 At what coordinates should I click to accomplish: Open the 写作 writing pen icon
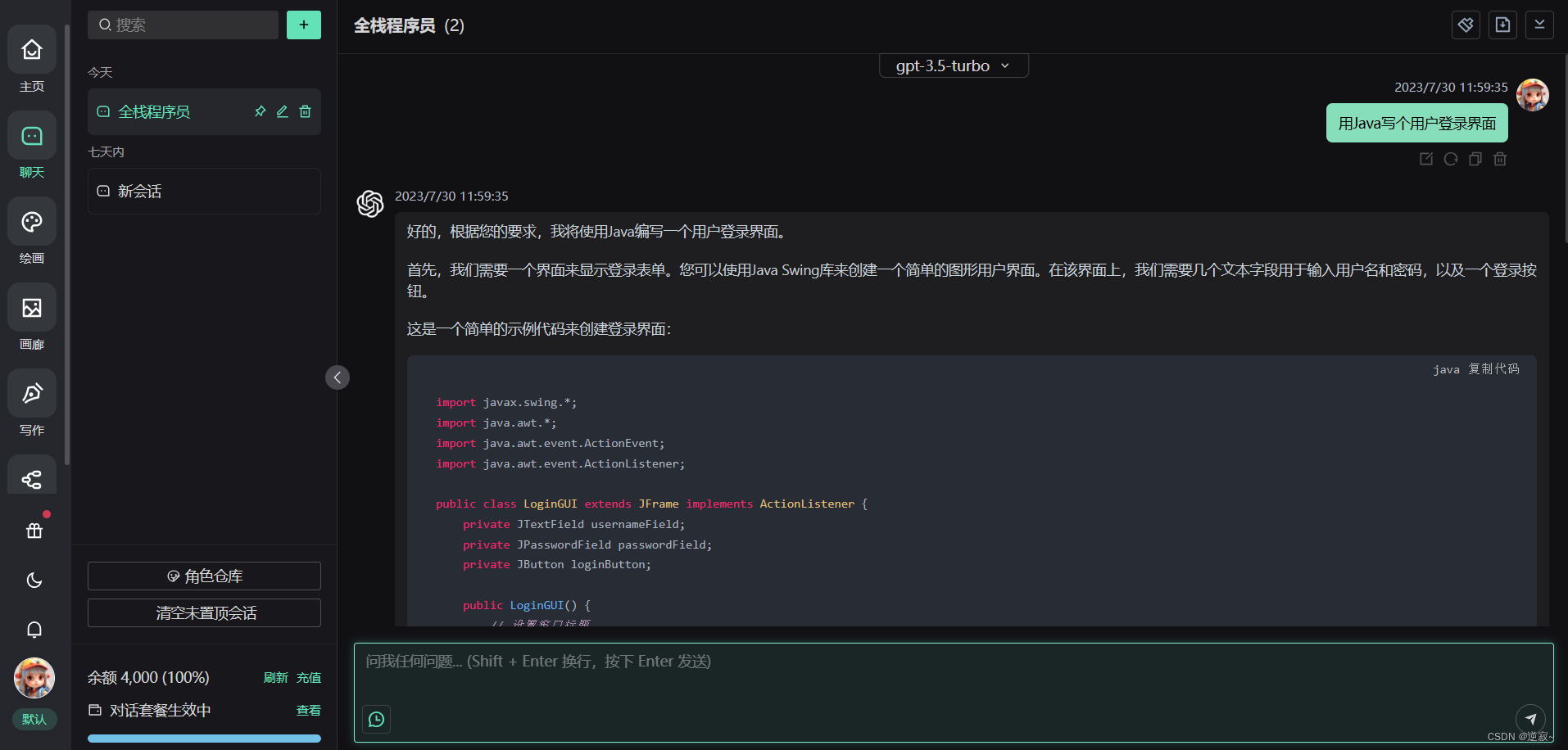[x=32, y=394]
